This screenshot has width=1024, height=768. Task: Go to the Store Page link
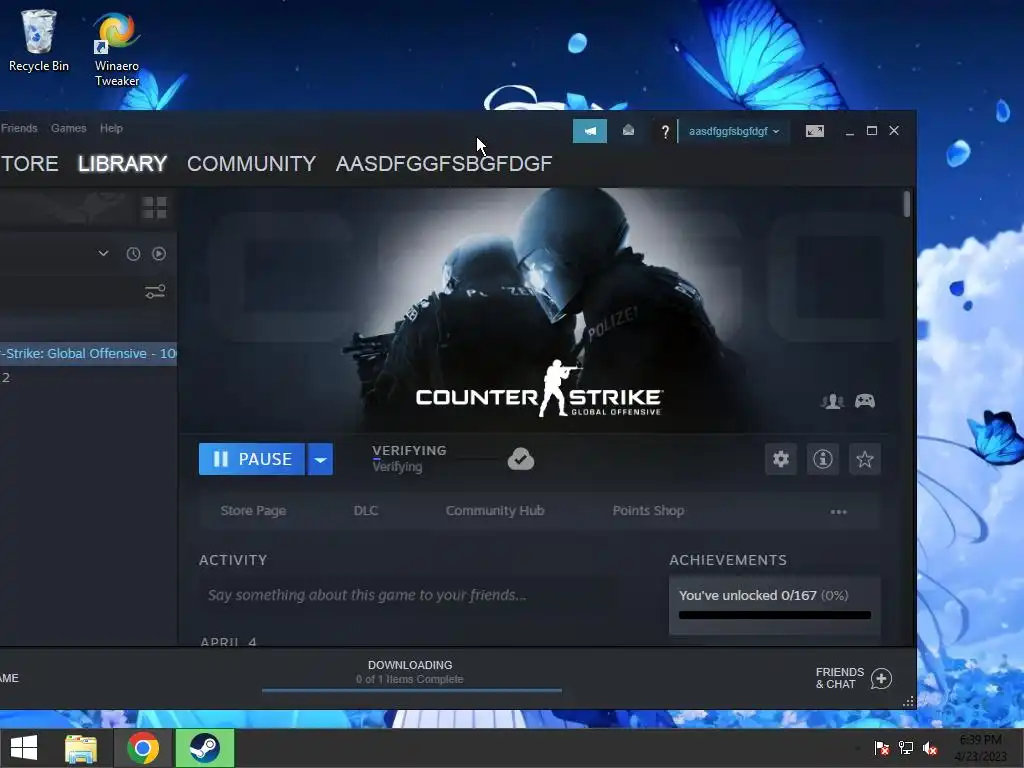tap(253, 511)
